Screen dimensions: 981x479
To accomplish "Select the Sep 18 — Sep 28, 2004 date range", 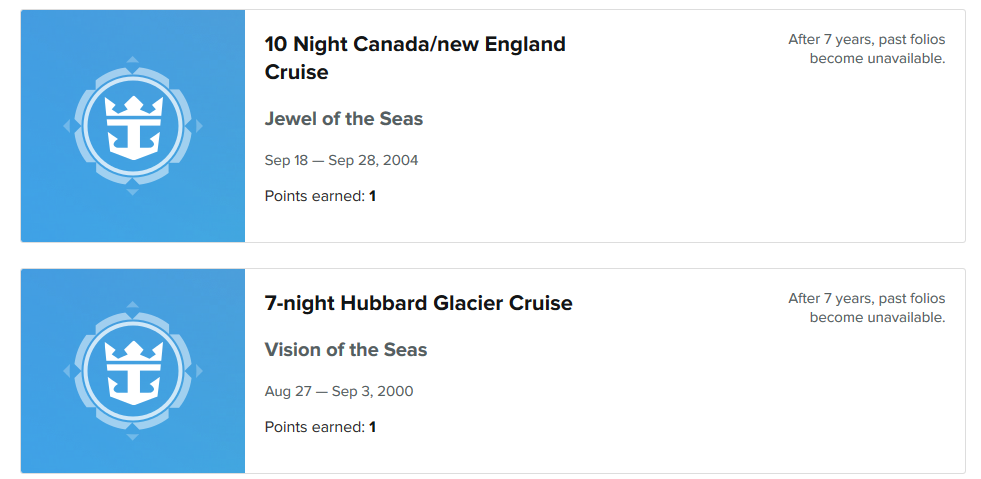I will pos(341,161).
